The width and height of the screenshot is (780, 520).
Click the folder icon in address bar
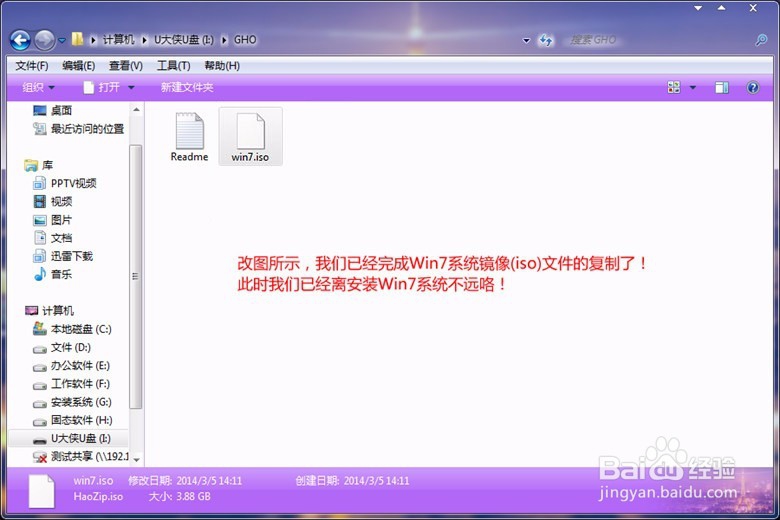[x=78, y=39]
